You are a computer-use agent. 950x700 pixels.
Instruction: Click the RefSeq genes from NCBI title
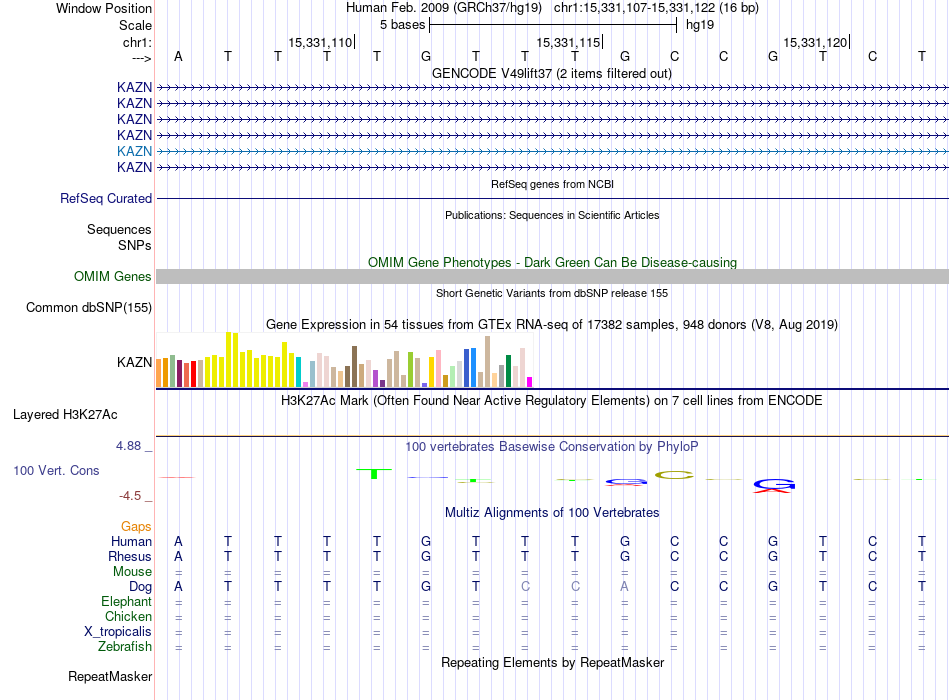pos(552,184)
